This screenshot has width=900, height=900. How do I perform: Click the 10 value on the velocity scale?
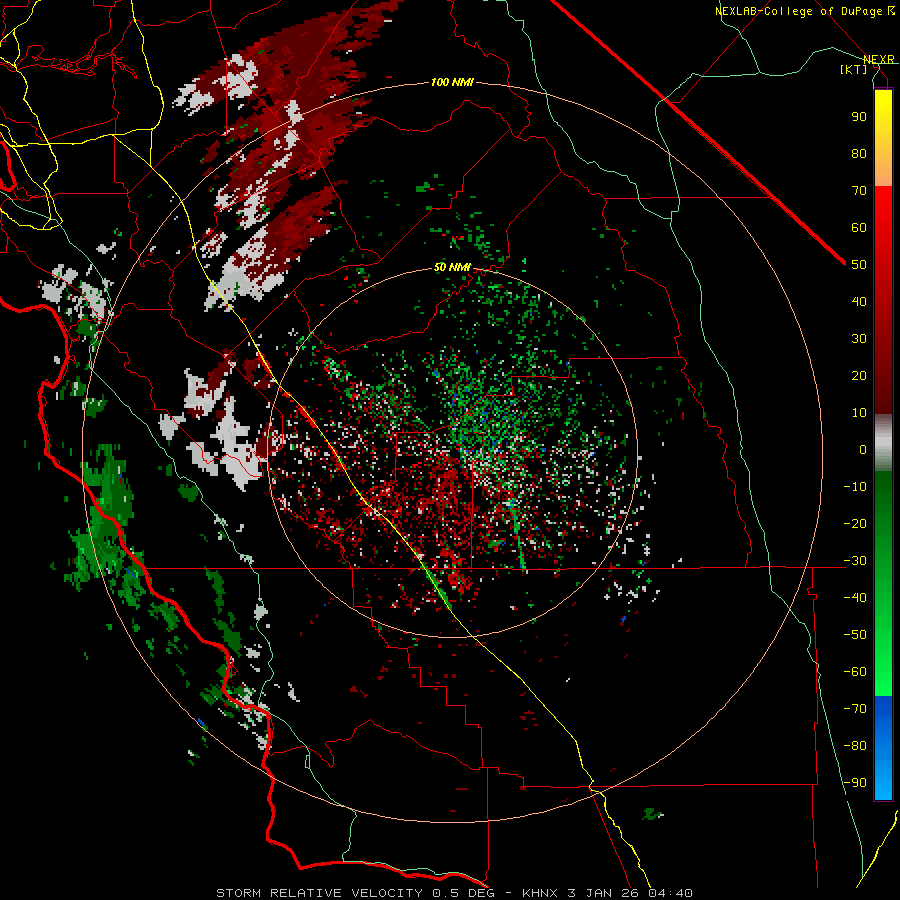pos(859,413)
